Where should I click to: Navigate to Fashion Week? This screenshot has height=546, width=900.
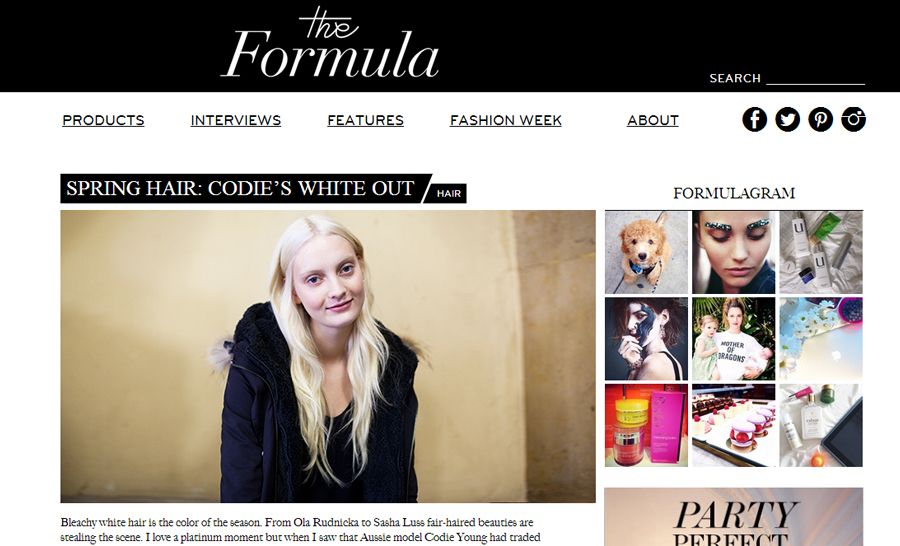pyautogui.click(x=506, y=121)
